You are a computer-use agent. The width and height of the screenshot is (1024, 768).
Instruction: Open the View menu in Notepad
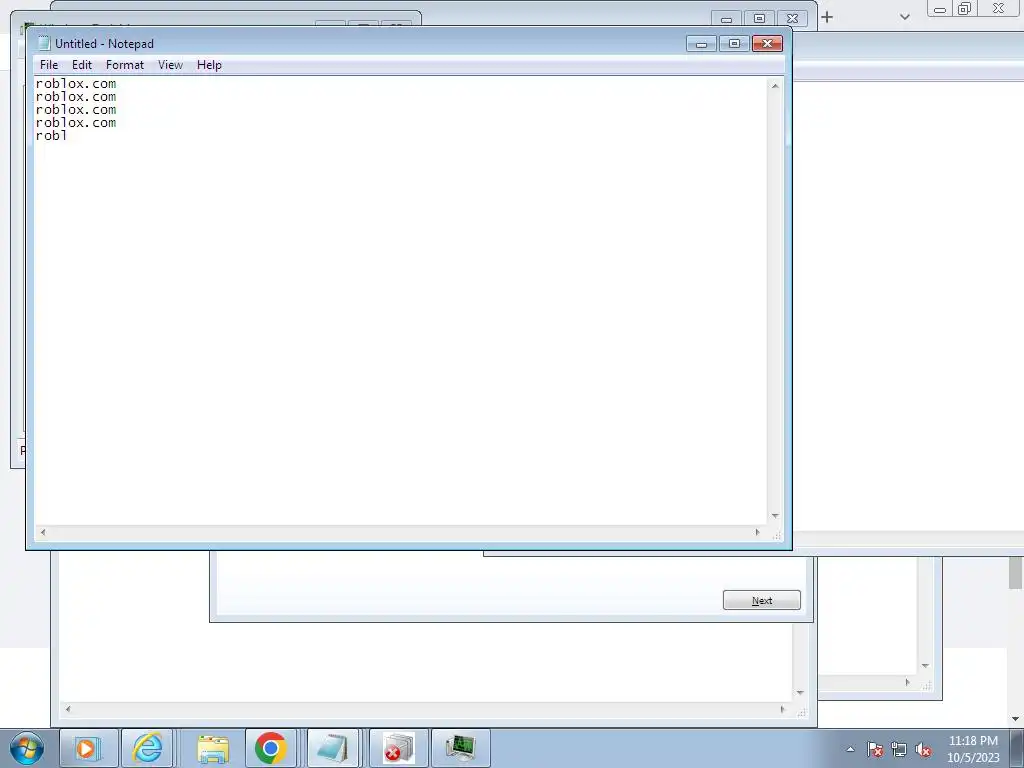[x=170, y=65]
